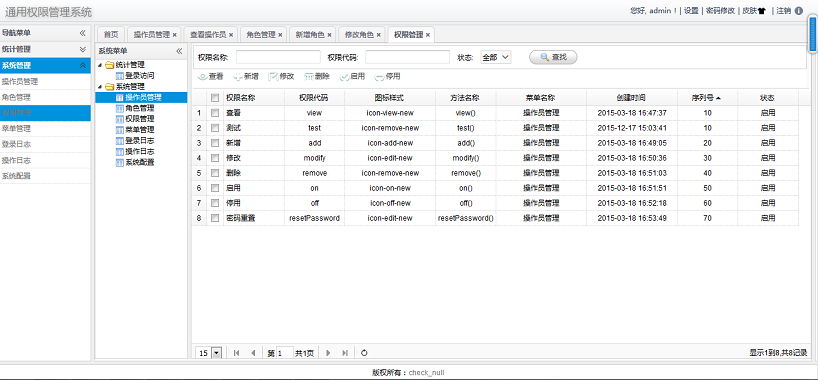Click the 新增 (add) toolbar button
Viewport: 818px width, 380px height.
tap(246, 77)
